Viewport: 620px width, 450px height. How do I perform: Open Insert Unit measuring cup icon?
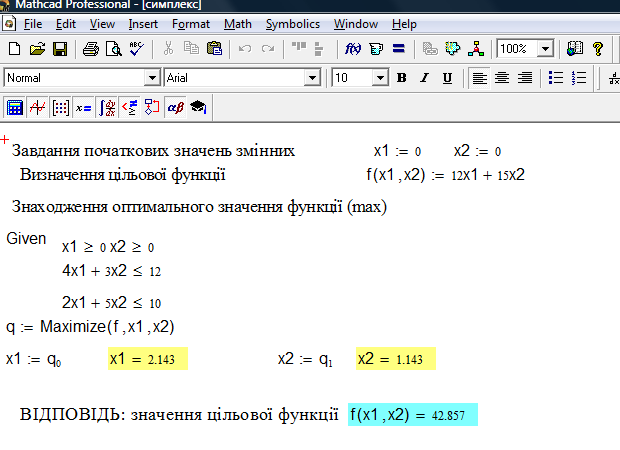376,49
